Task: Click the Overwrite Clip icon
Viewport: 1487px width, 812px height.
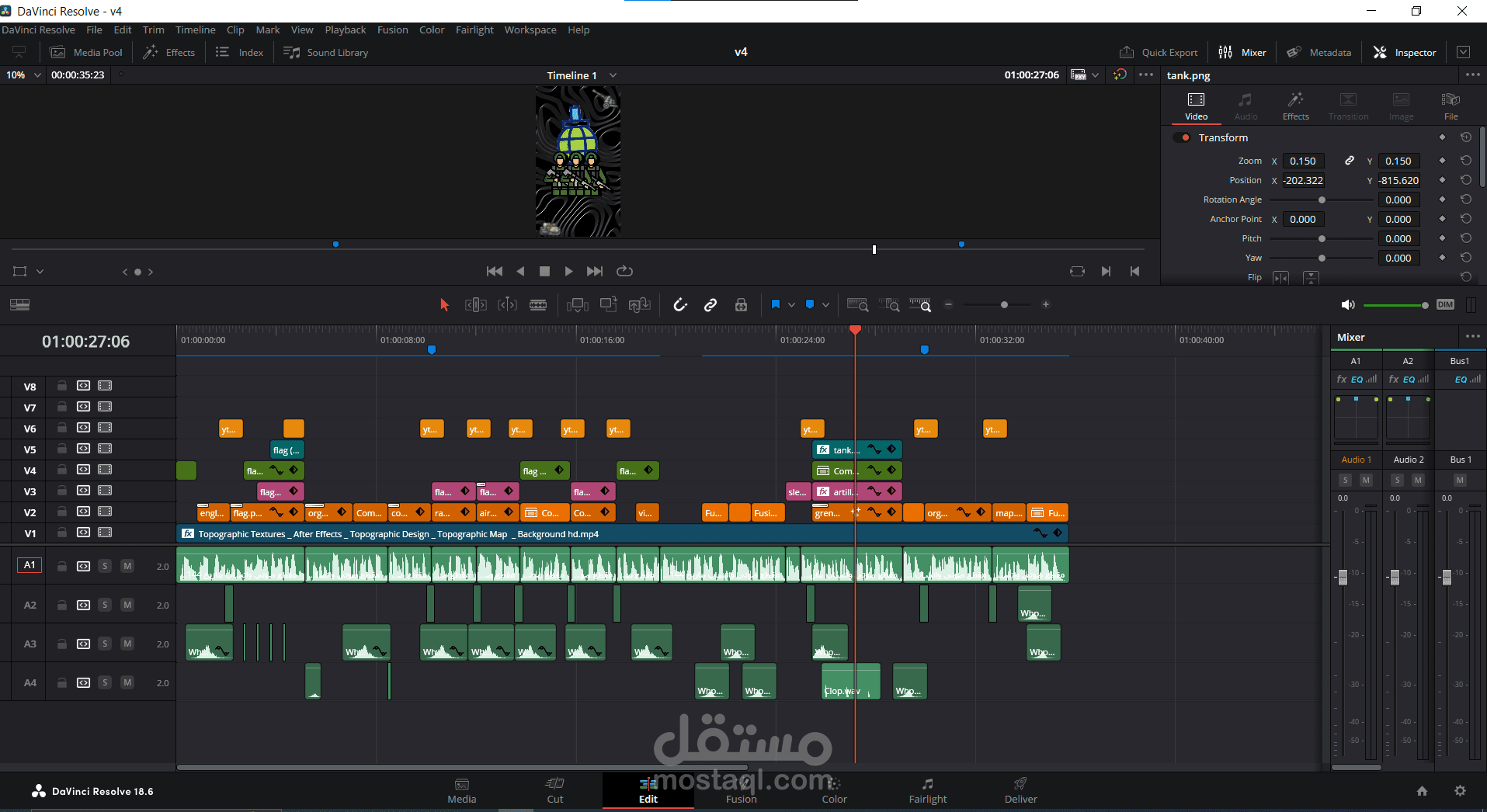Action: pos(609,304)
